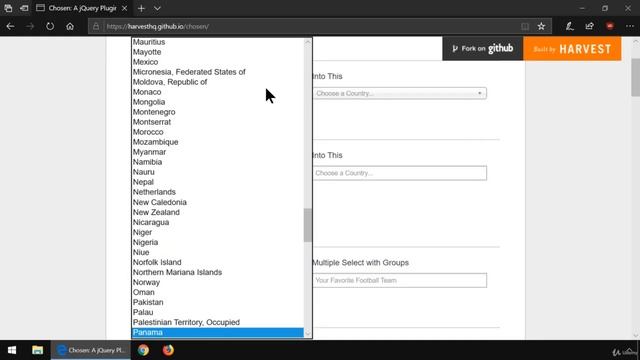
Task: Open the Choose a Country single select
Action: pos(400,93)
